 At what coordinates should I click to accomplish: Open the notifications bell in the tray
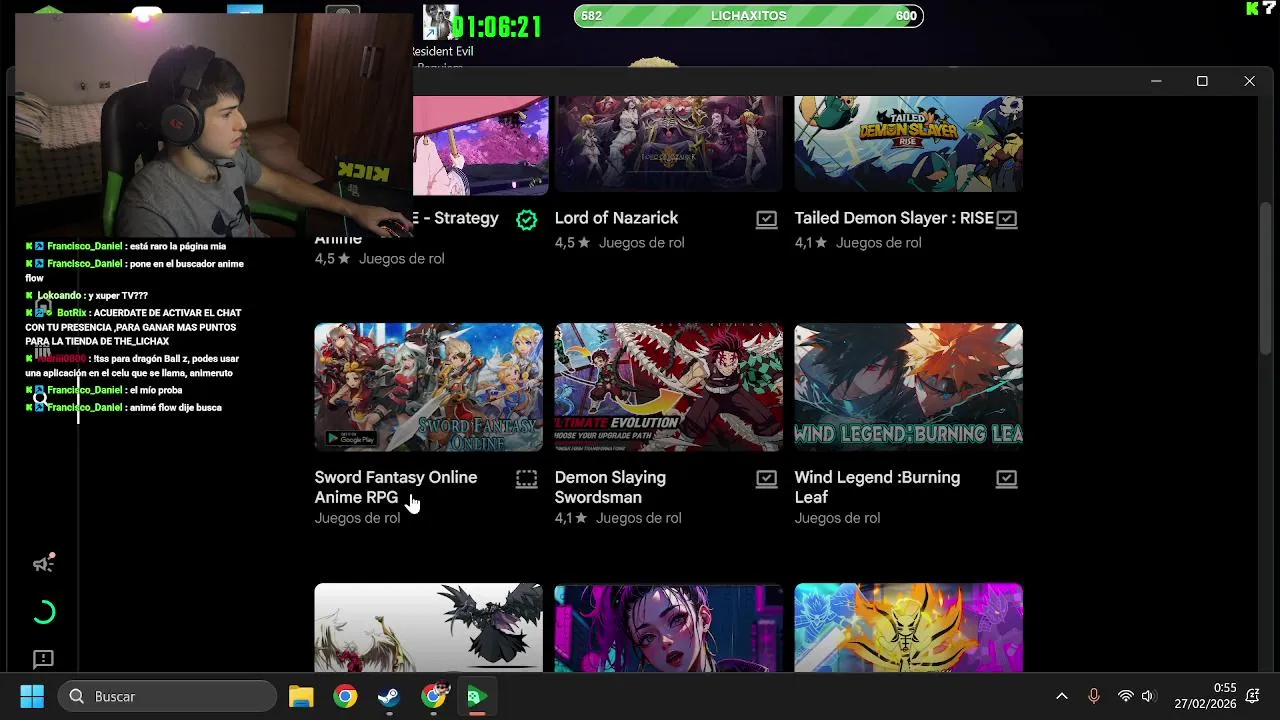[x=1252, y=696]
